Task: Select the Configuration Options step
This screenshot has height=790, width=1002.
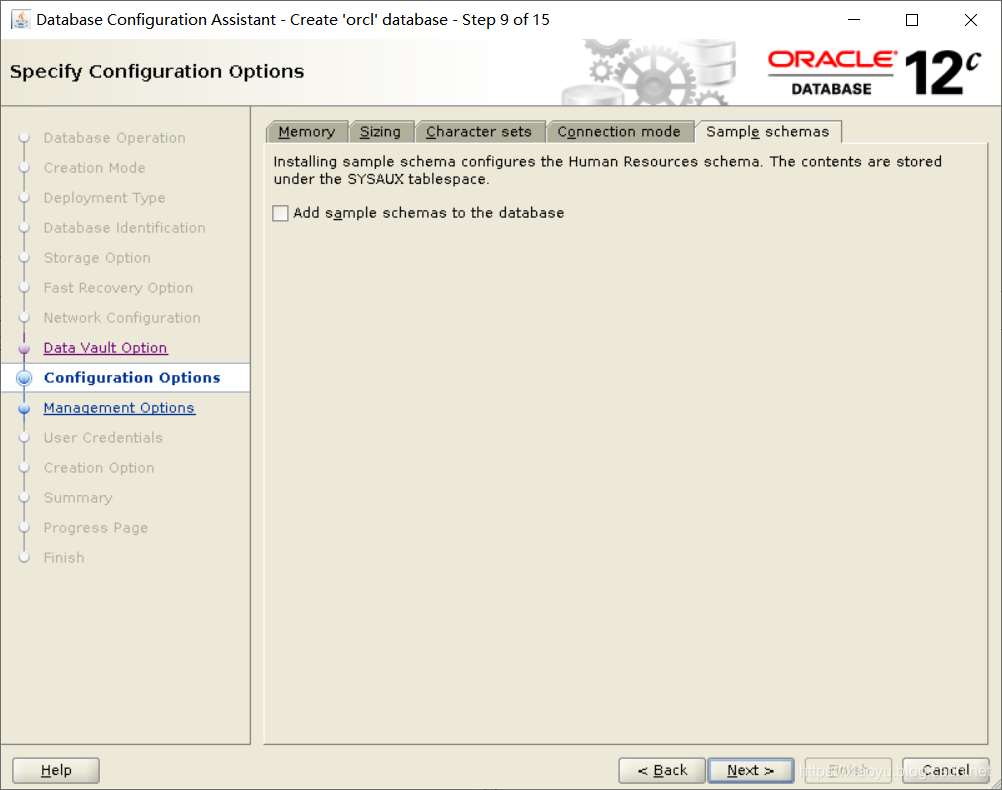Action: [132, 378]
